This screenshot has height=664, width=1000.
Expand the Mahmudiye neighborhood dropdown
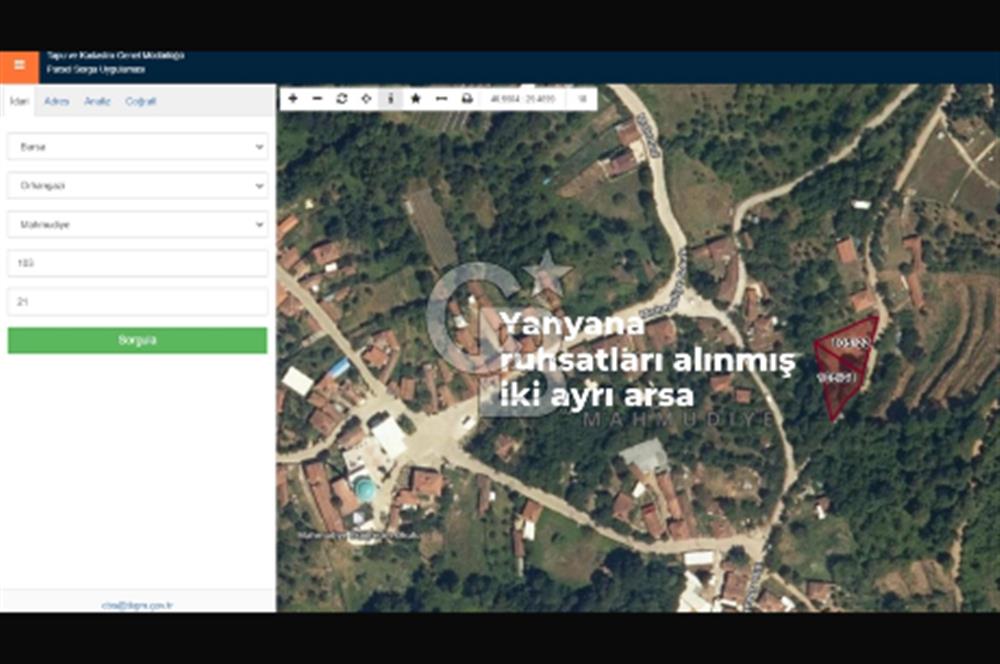click(x=137, y=225)
